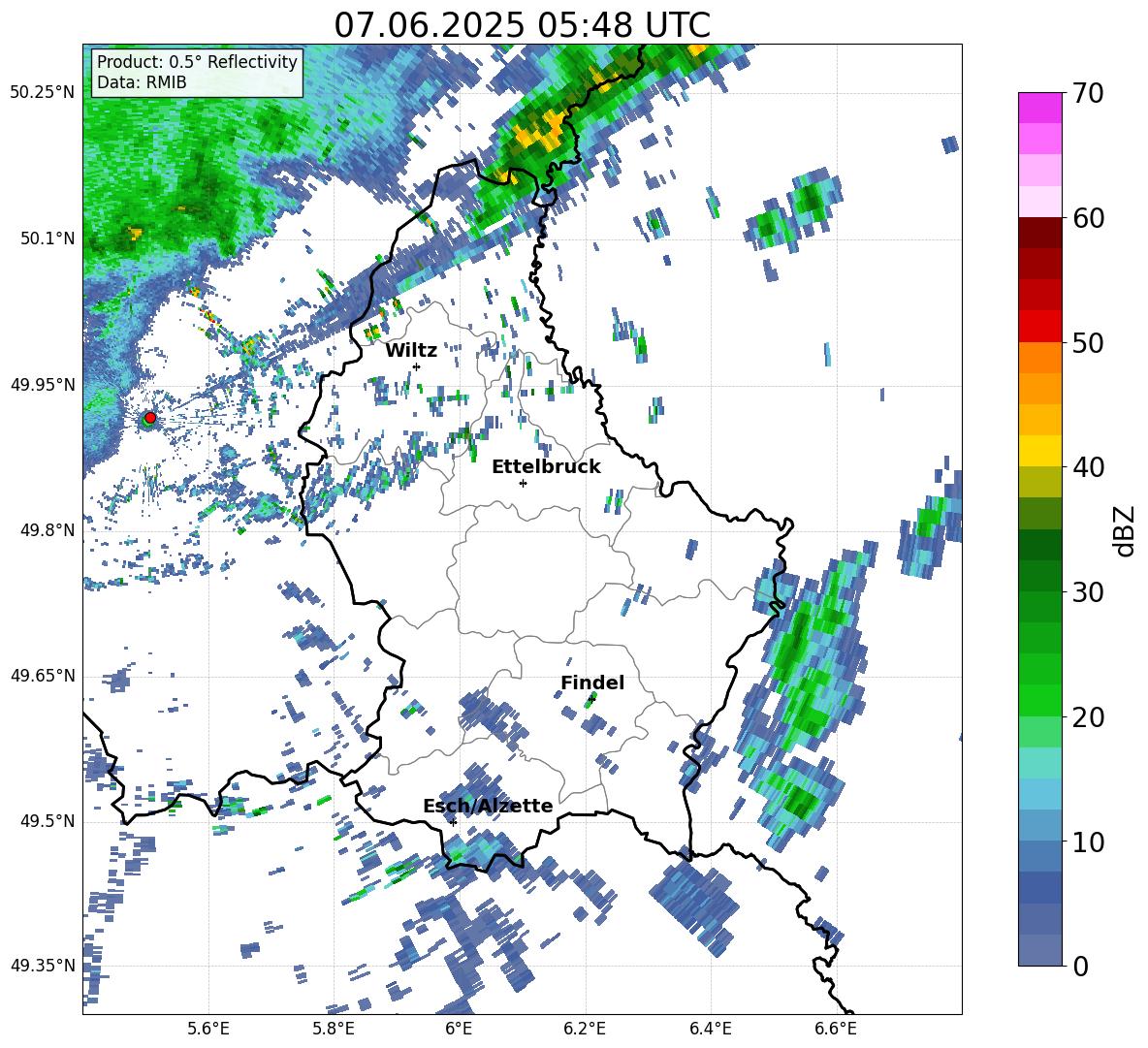The height and width of the screenshot is (1048, 1148).
Task: Click the 5.8°E longitude label
Action: click(334, 1030)
